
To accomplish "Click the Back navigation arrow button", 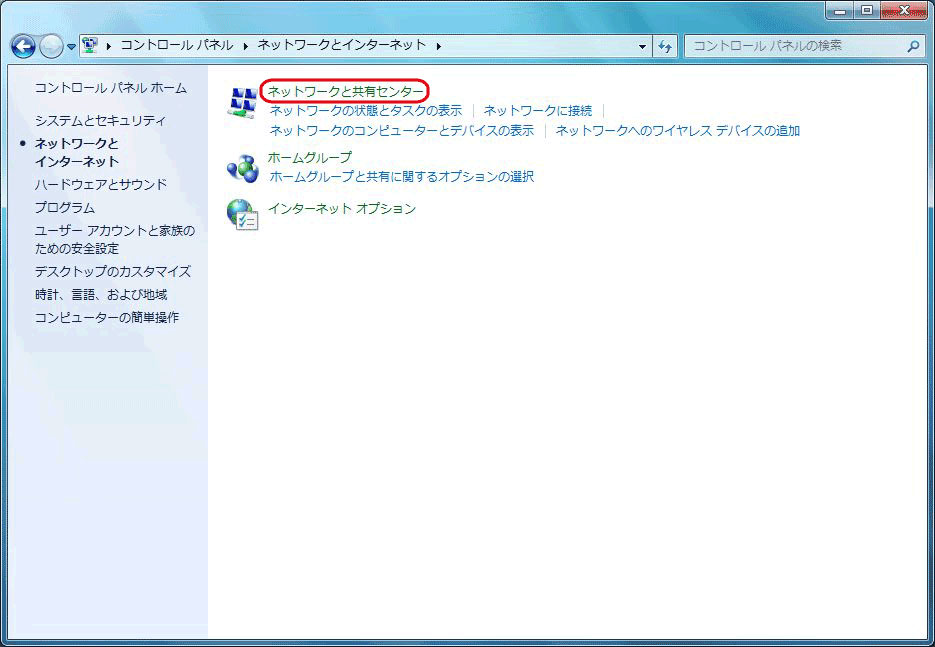I will pyautogui.click(x=23, y=46).
